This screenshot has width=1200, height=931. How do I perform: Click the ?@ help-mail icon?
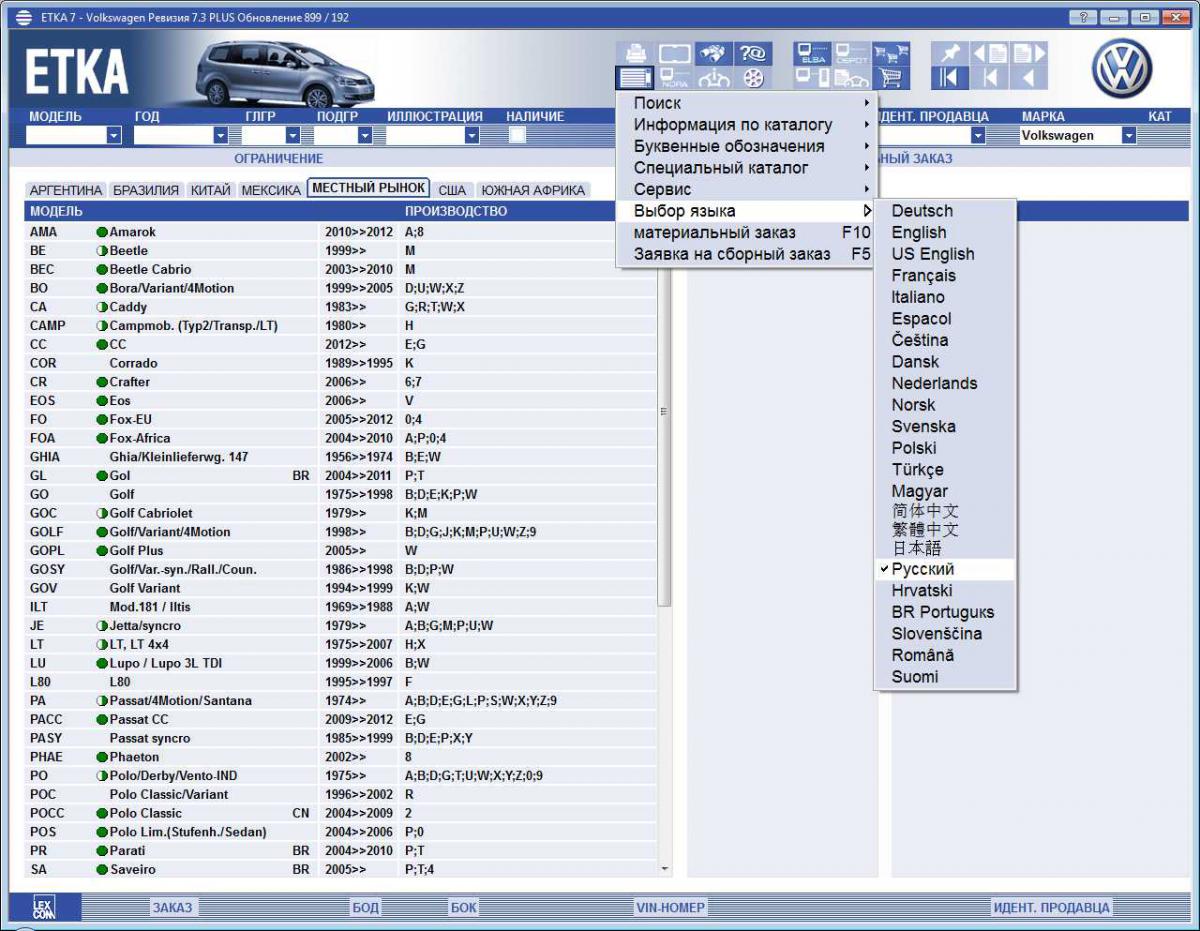tap(752, 54)
